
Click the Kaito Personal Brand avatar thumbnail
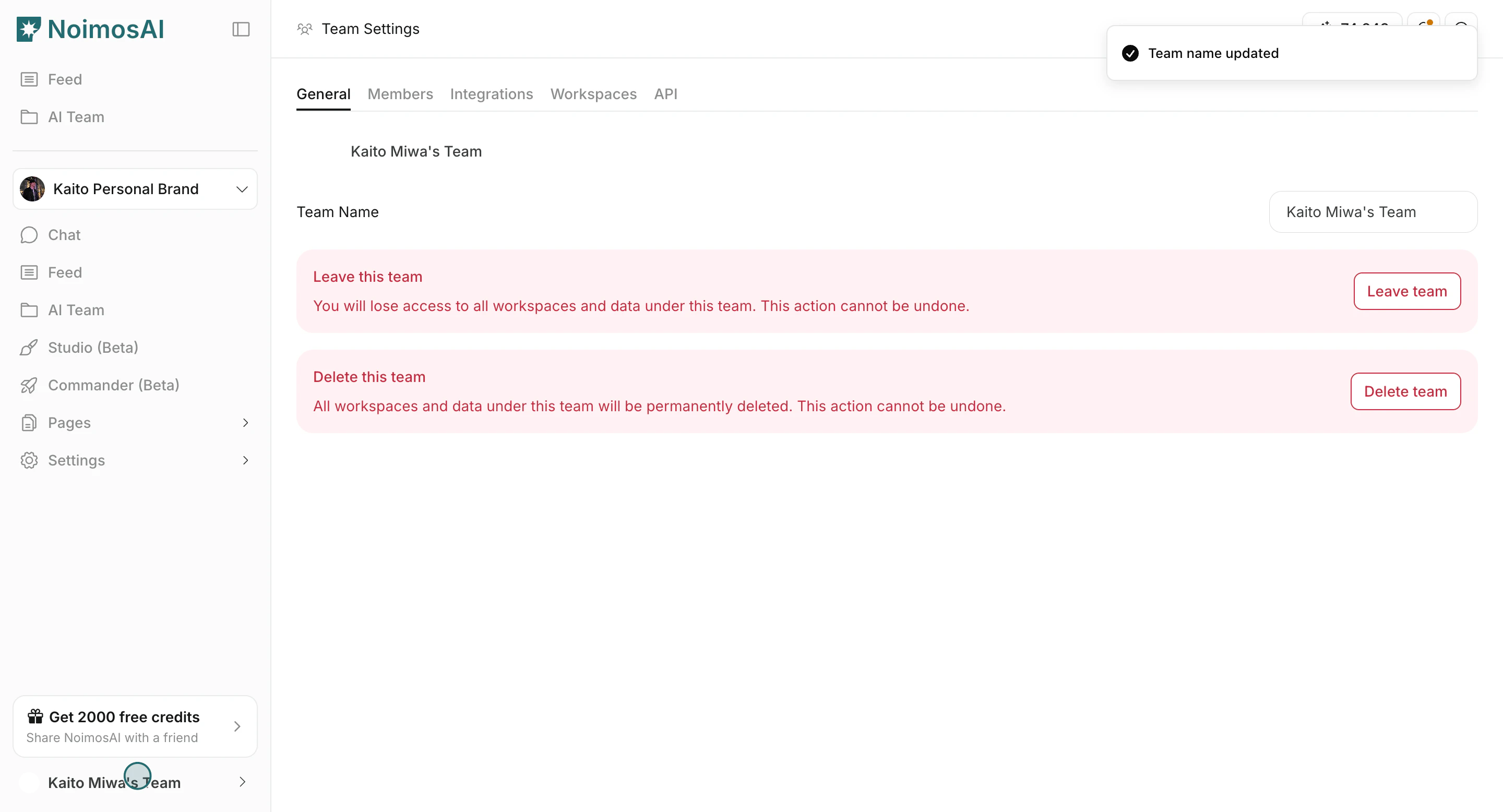33,189
